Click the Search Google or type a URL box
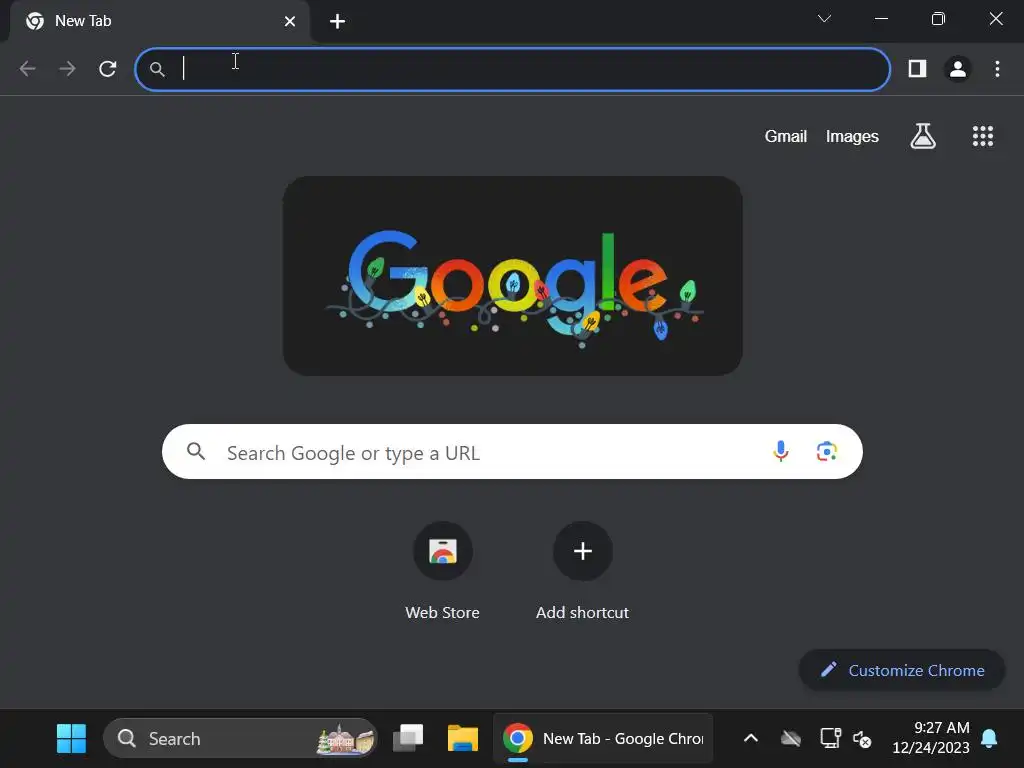This screenshot has width=1024, height=768. pos(512,452)
